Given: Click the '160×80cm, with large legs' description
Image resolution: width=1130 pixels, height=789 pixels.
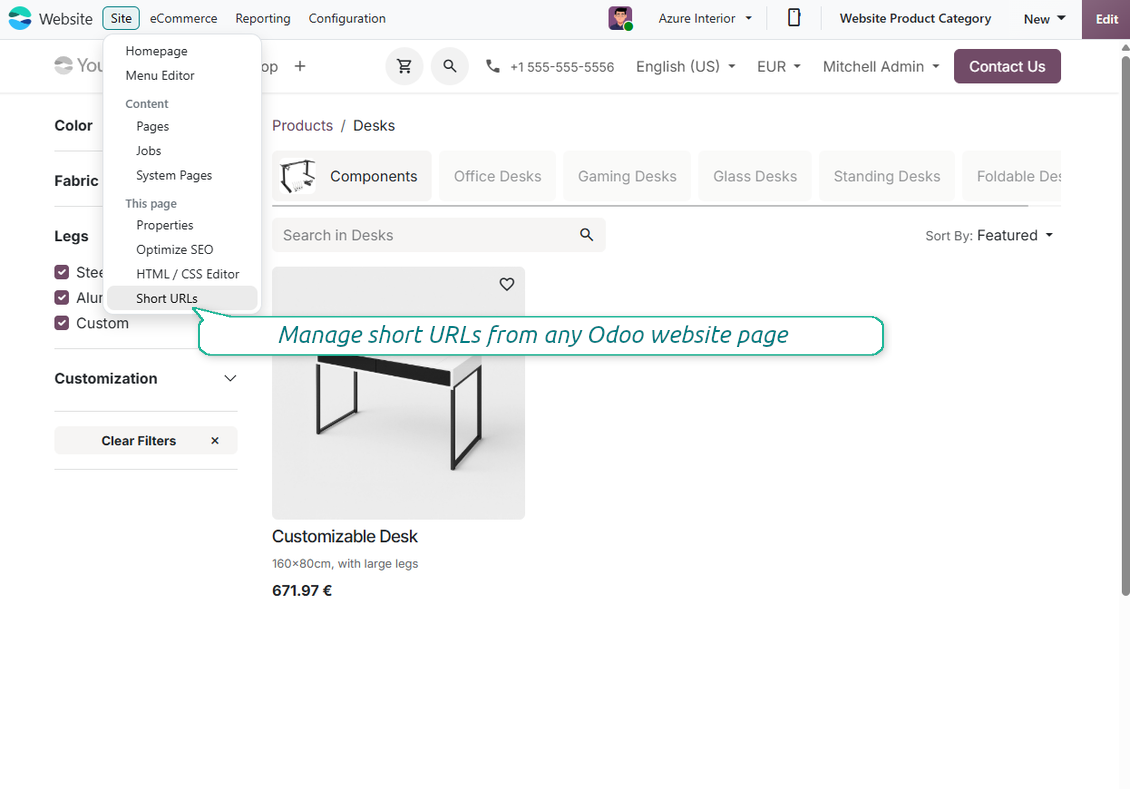Looking at the screenshot, I should coord(344,564).
